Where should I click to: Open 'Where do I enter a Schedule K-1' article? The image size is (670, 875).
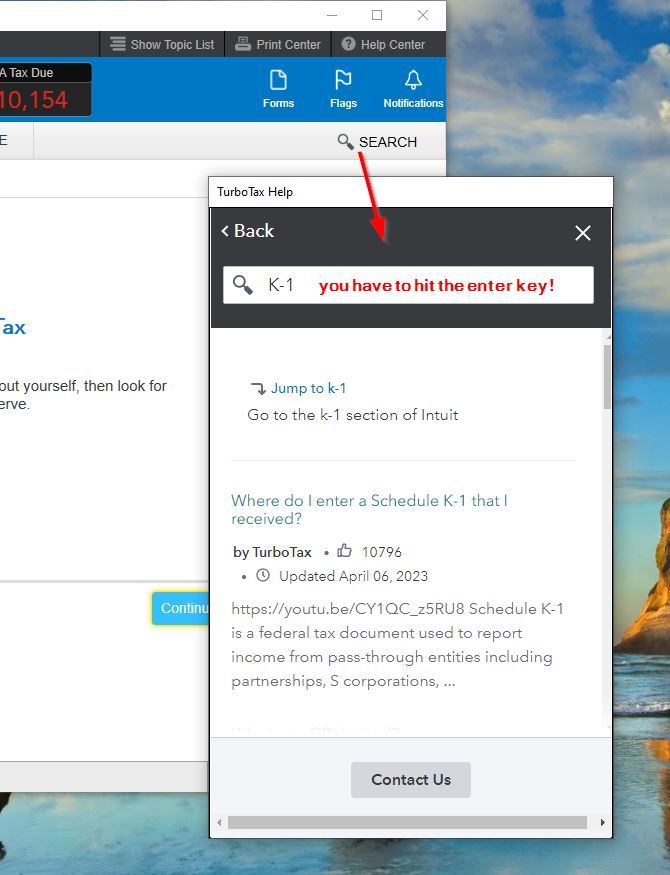pos(369,509)
